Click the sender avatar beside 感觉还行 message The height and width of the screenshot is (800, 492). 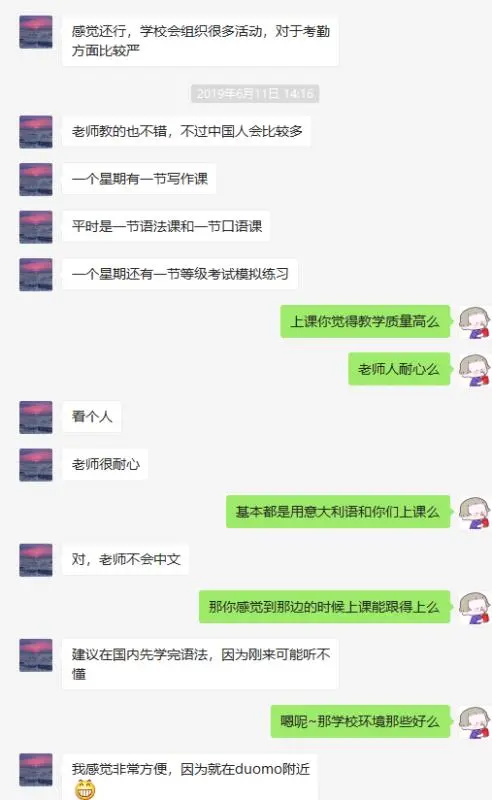(x=36, y=32)
